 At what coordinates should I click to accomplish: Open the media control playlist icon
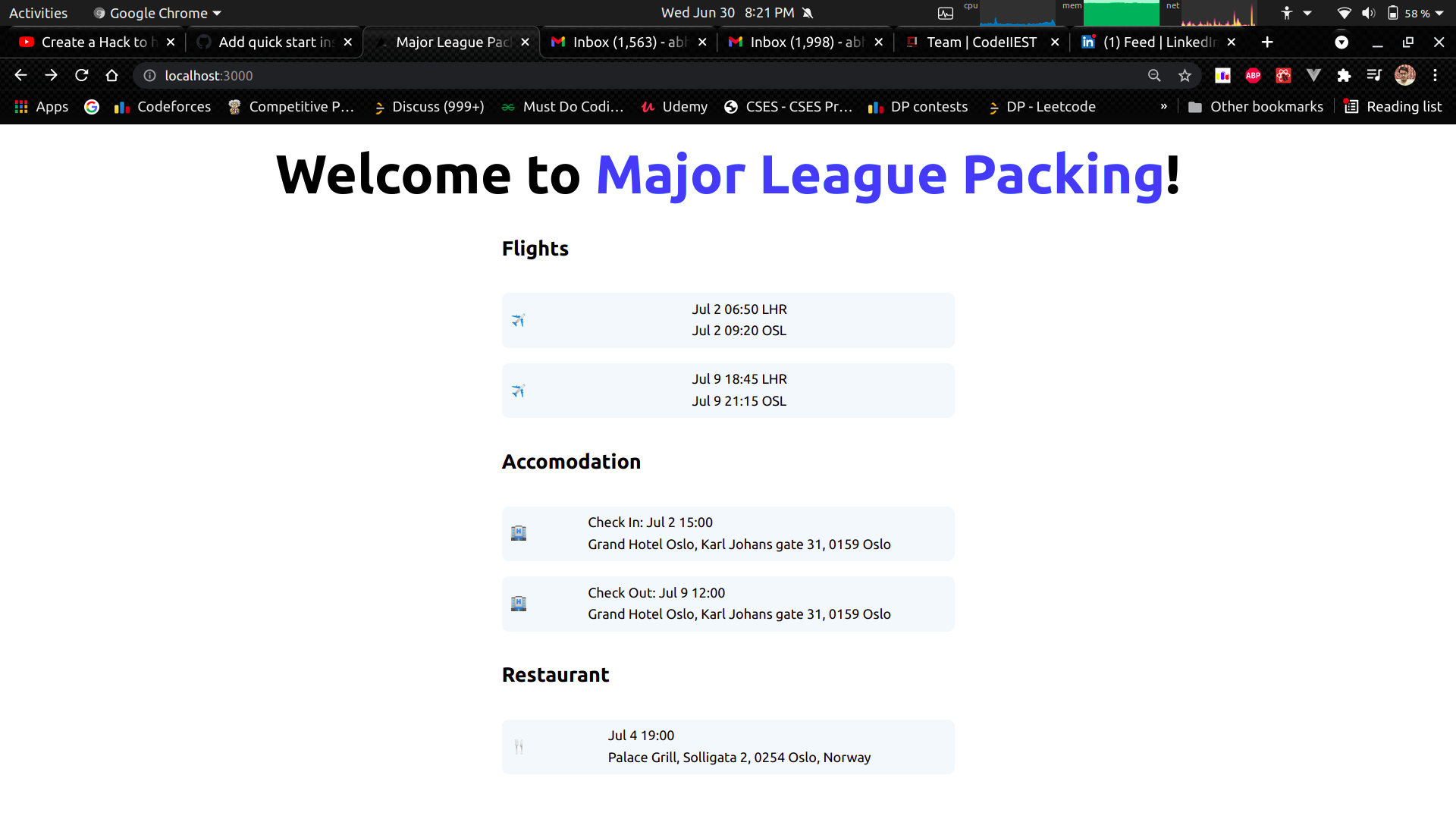tap(1374, 75)
